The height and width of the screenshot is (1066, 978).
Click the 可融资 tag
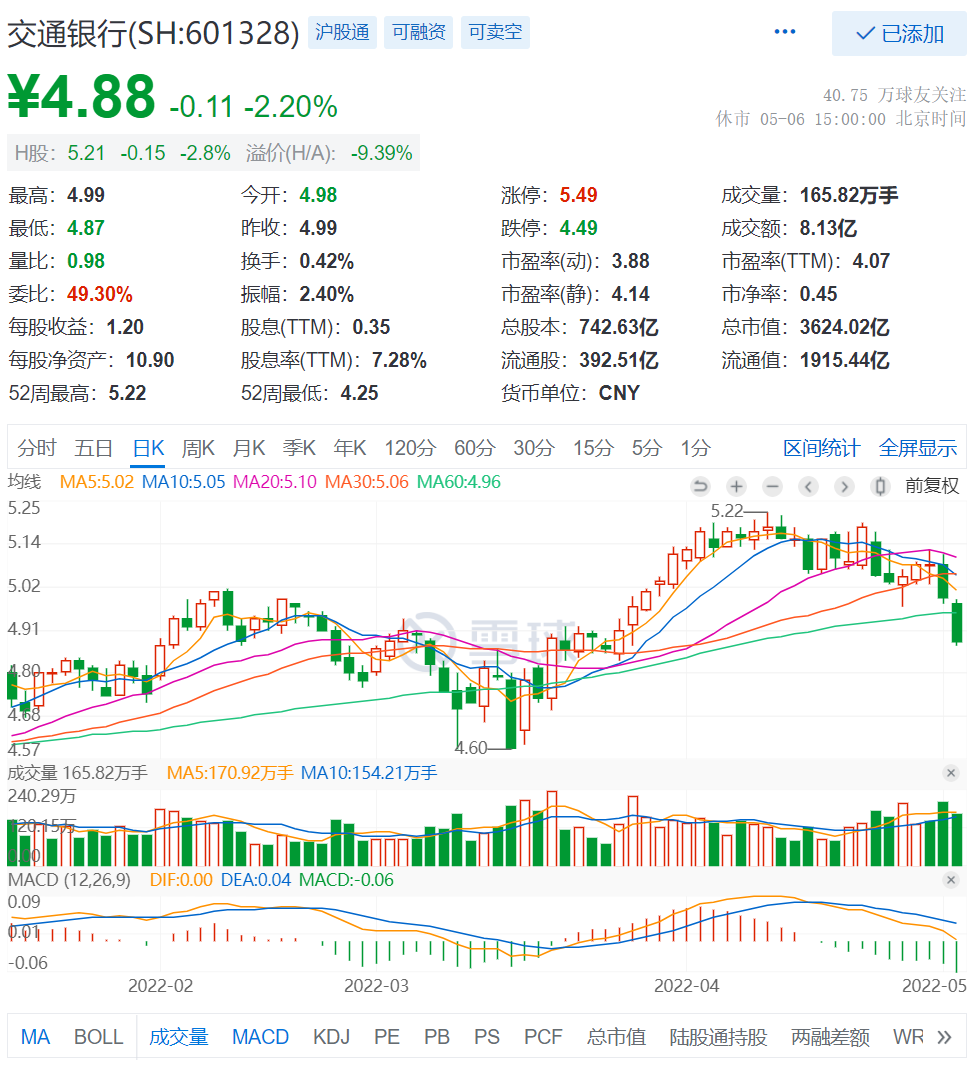tap(419, 32)
